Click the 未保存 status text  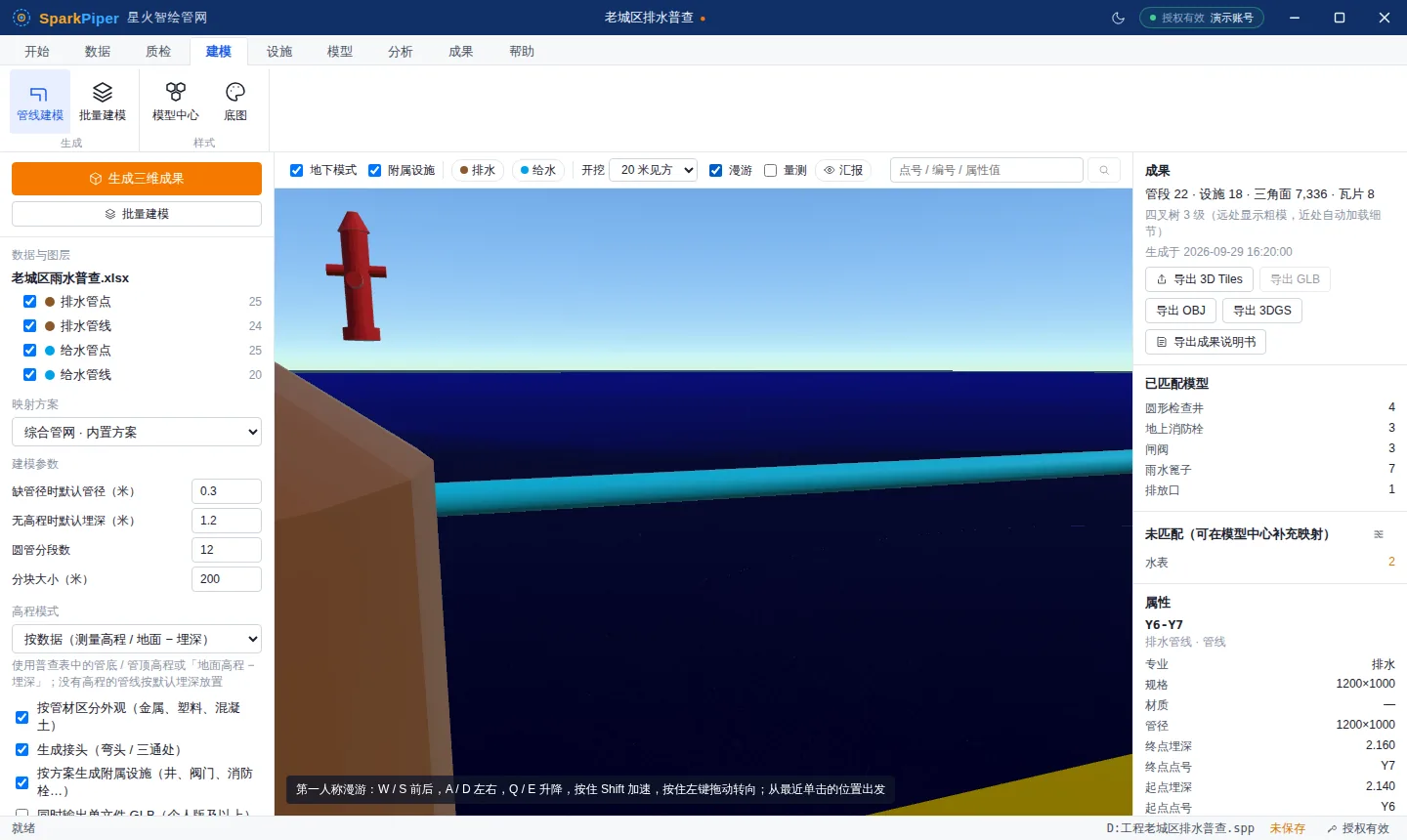1288,828
